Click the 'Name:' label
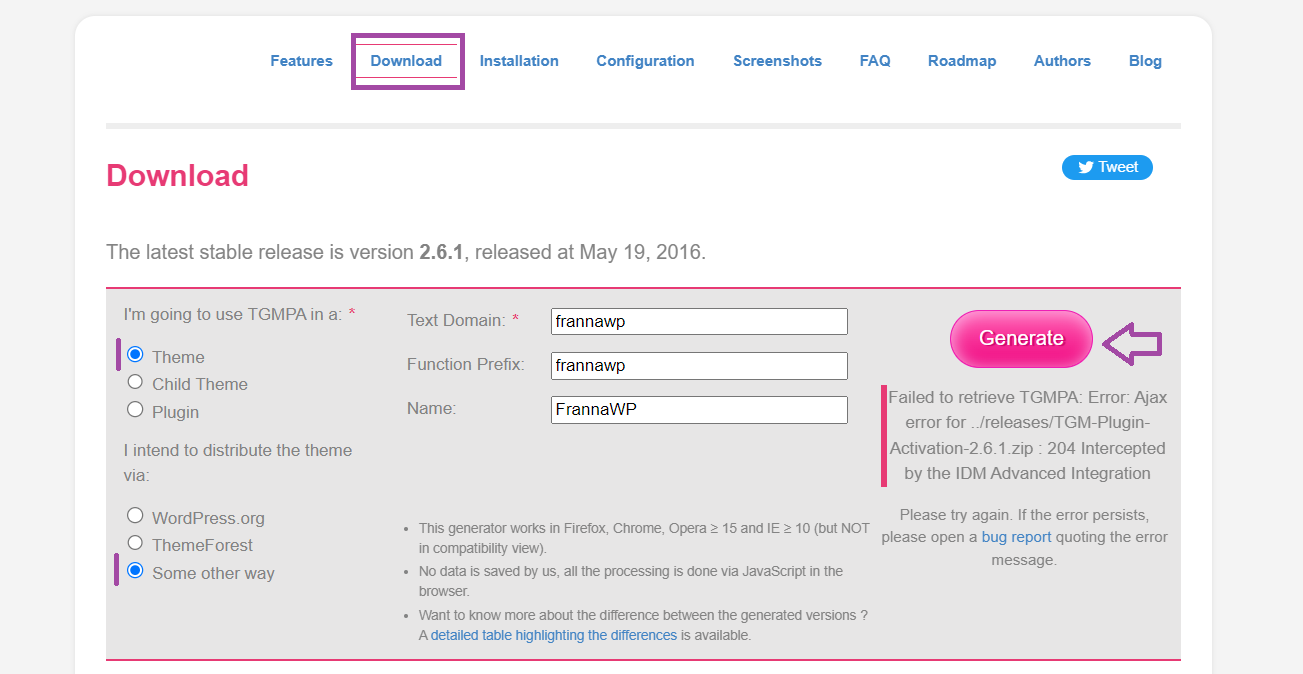This screenshot has width=1303, height=674. (x=431, y=408)
